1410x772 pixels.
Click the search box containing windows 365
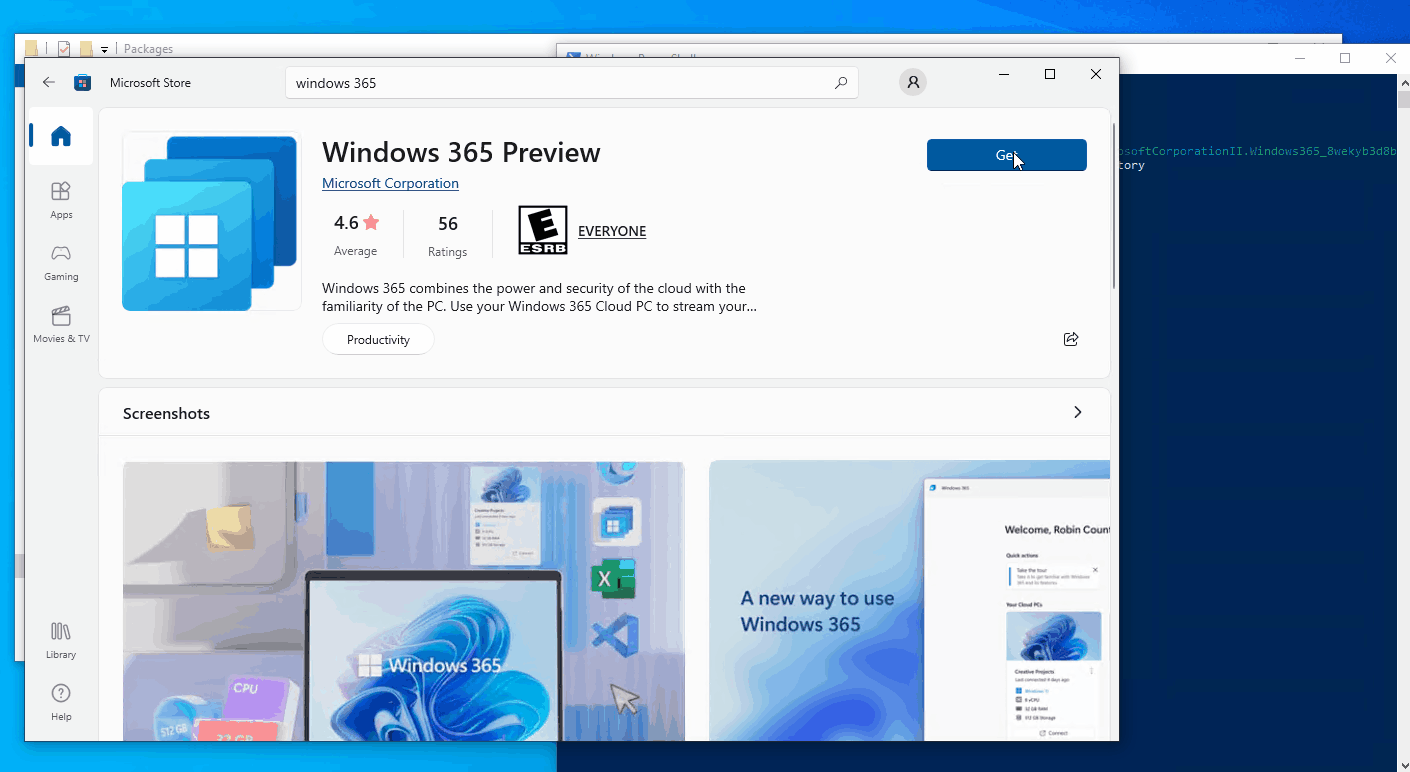[x=560, y=83]
